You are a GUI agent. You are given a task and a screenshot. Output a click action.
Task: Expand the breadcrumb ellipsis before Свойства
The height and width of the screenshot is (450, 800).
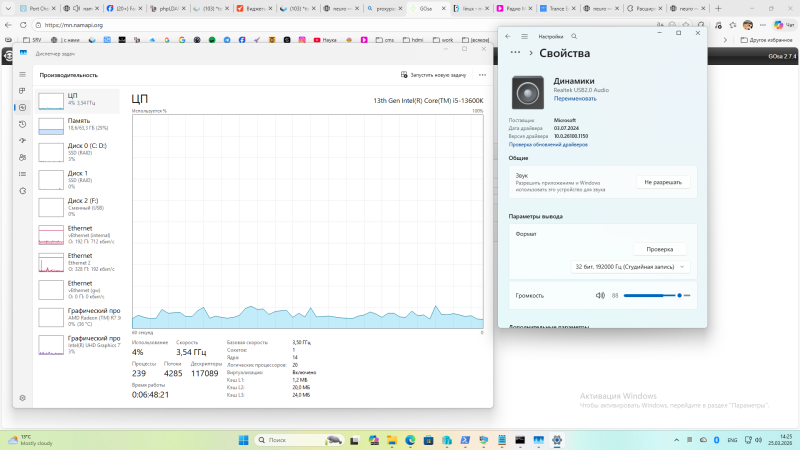518,53
